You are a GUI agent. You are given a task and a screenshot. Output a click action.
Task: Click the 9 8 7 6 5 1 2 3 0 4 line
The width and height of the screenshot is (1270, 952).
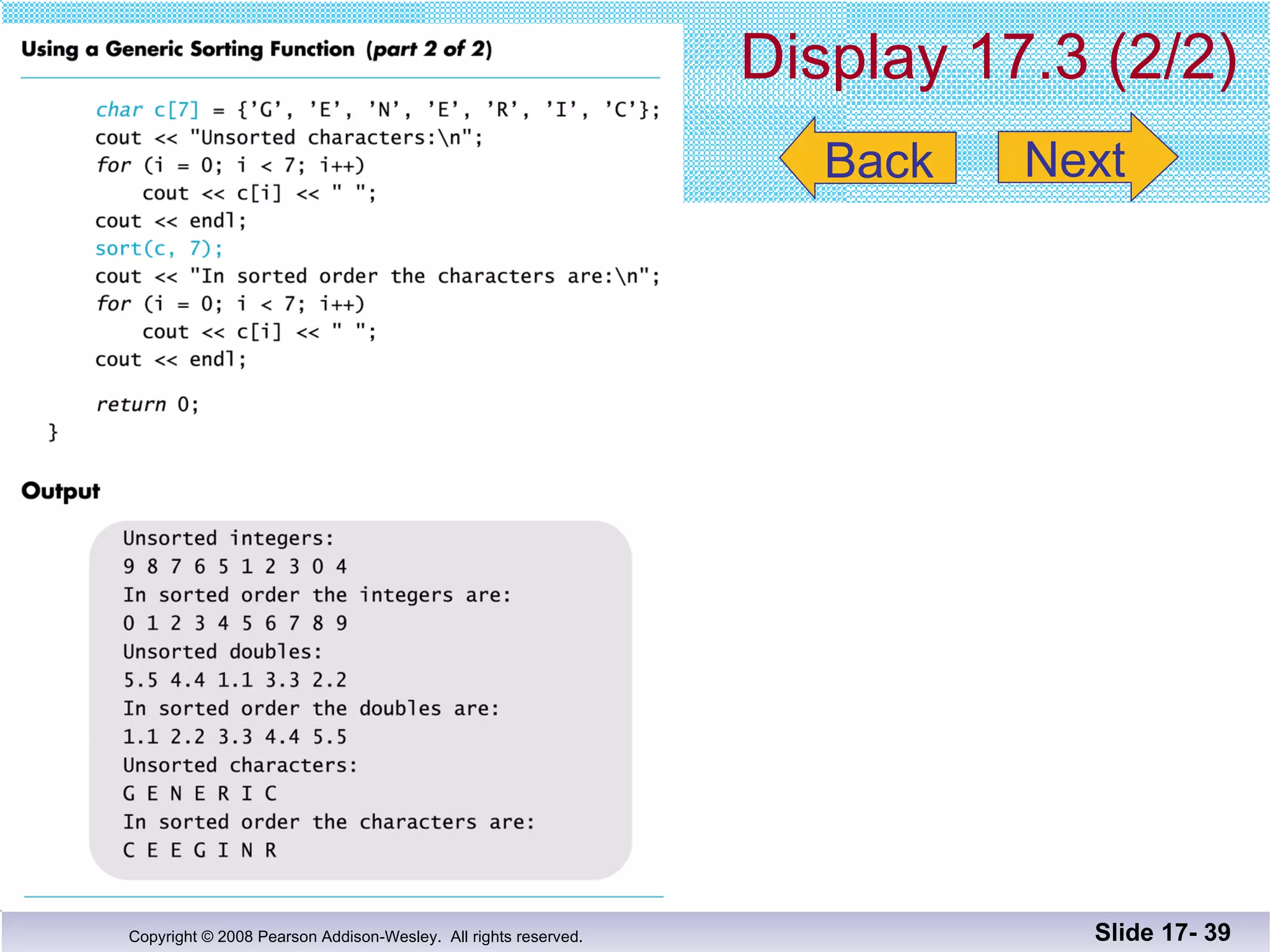pos(234,566)
